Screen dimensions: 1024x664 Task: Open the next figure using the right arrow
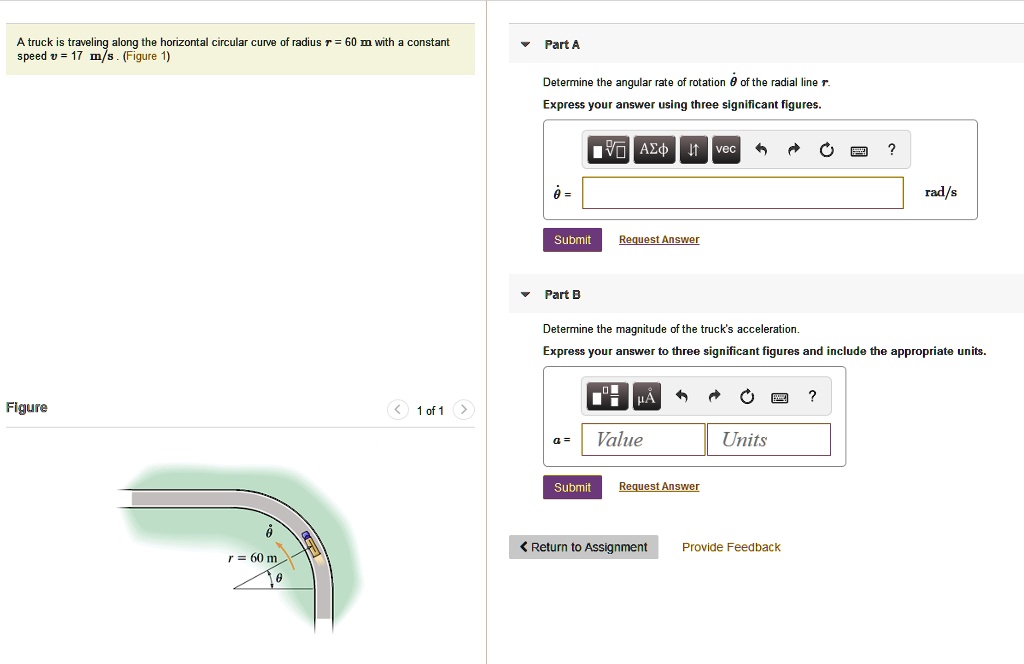463,409
